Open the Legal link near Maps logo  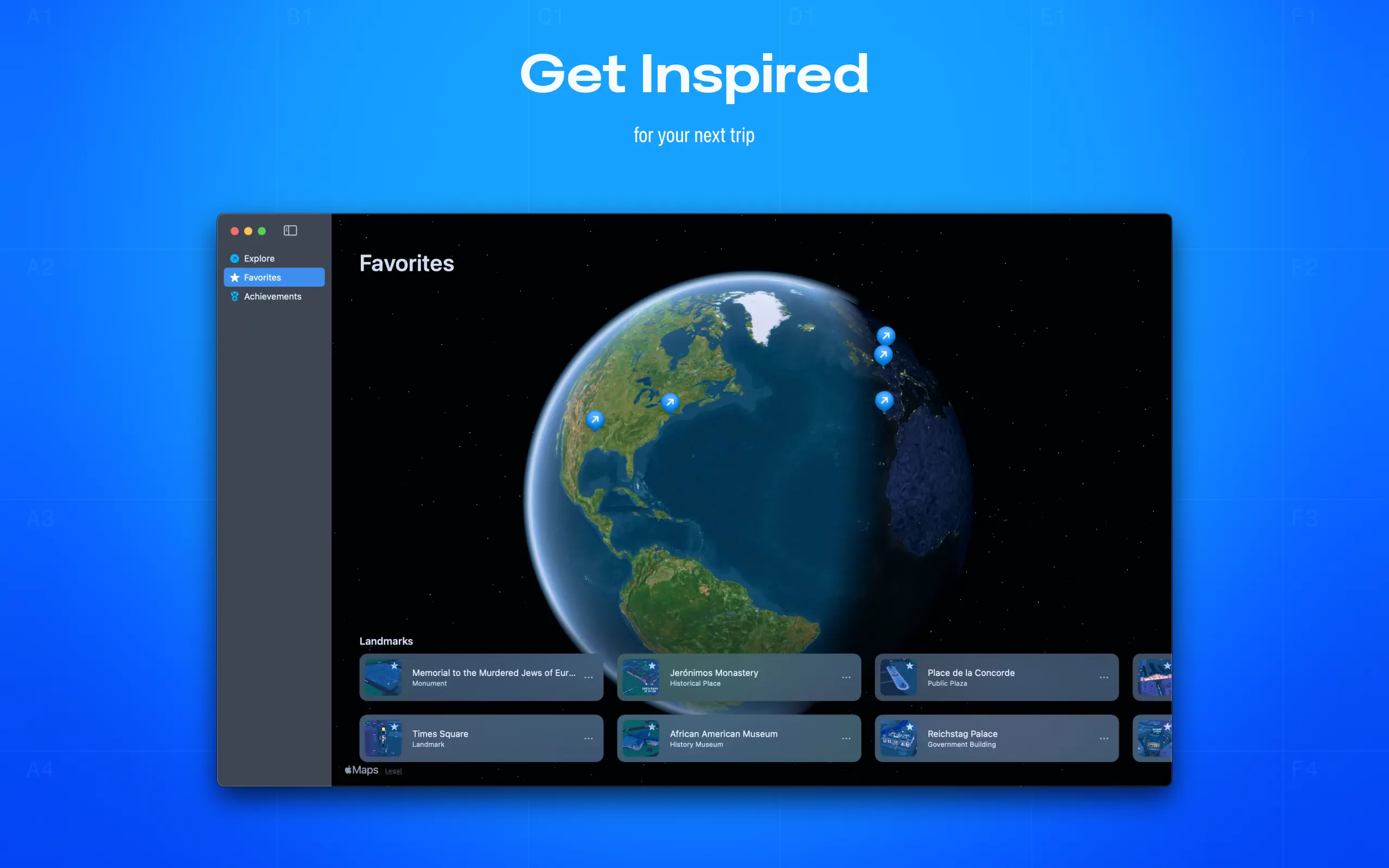click(393, 771)
